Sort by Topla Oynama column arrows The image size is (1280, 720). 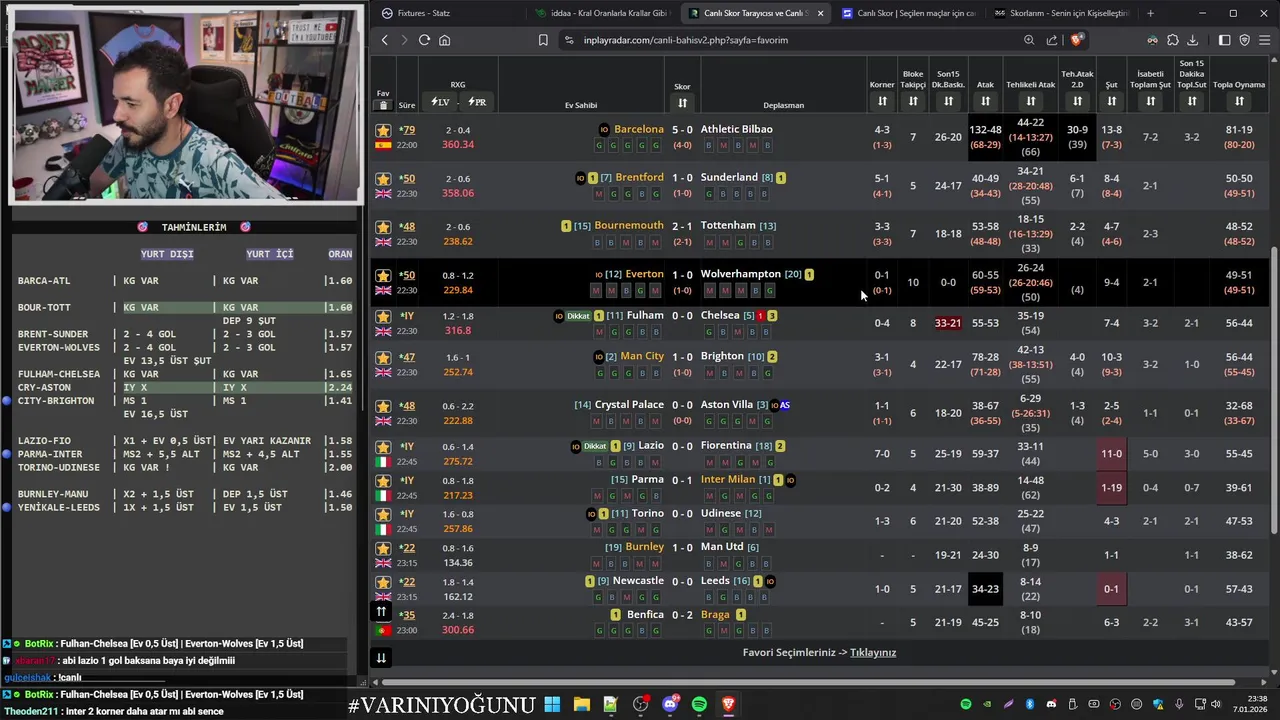[1239, 101]
